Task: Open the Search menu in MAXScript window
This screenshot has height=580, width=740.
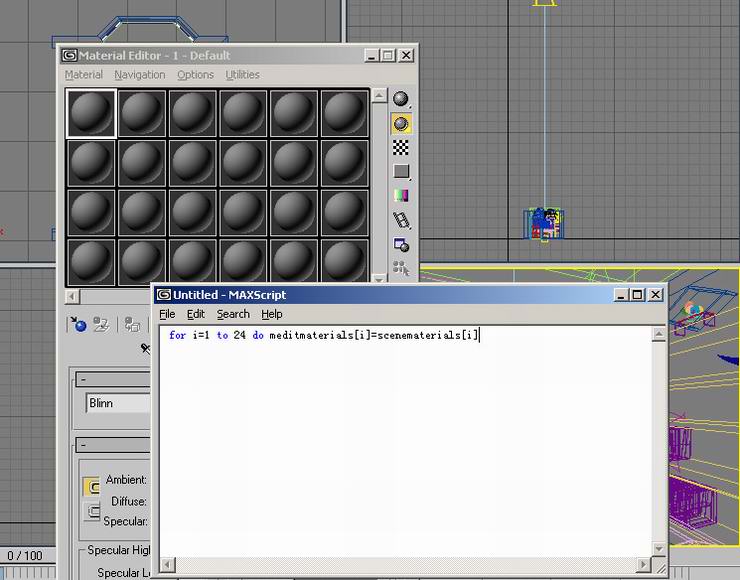Action: click(233, 314)
